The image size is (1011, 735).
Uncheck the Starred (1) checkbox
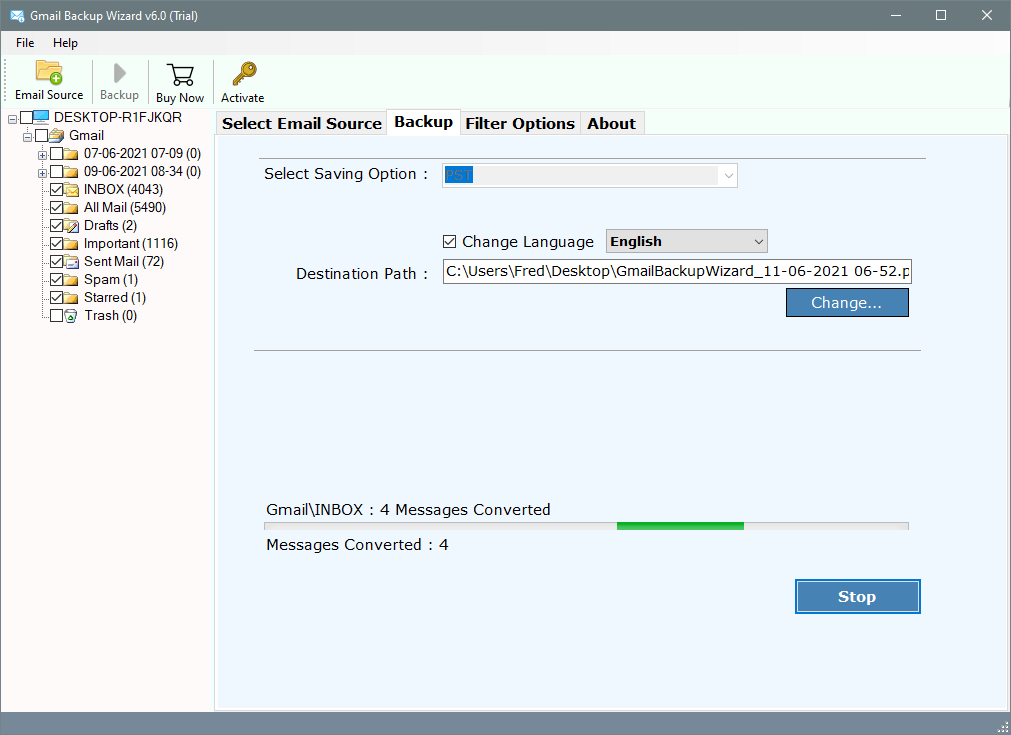point(57,298)
